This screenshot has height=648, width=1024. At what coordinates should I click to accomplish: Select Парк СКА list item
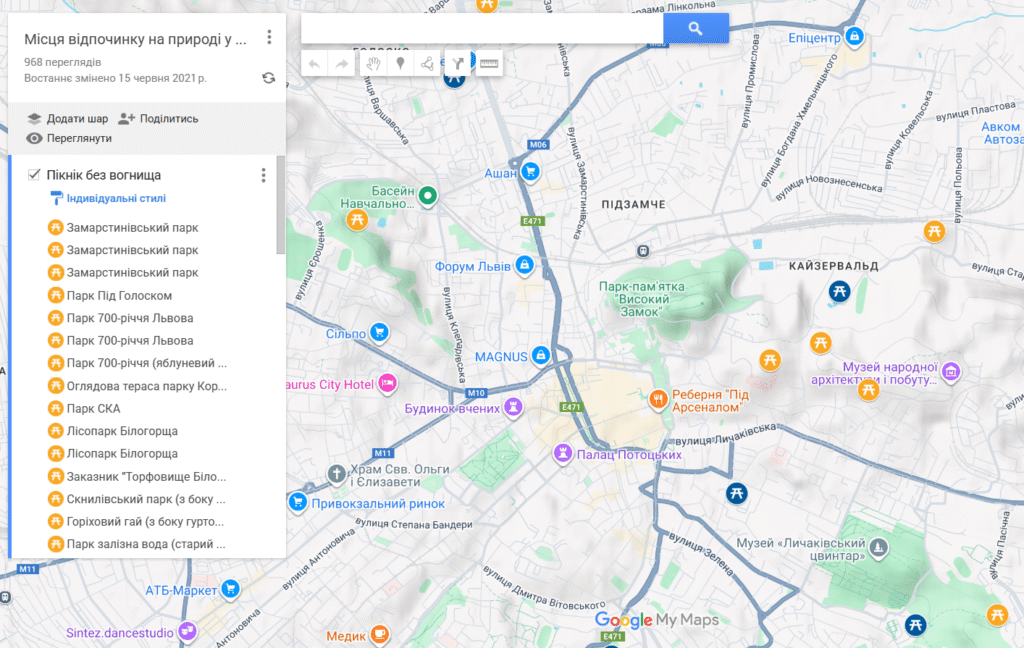coord(93,408)
